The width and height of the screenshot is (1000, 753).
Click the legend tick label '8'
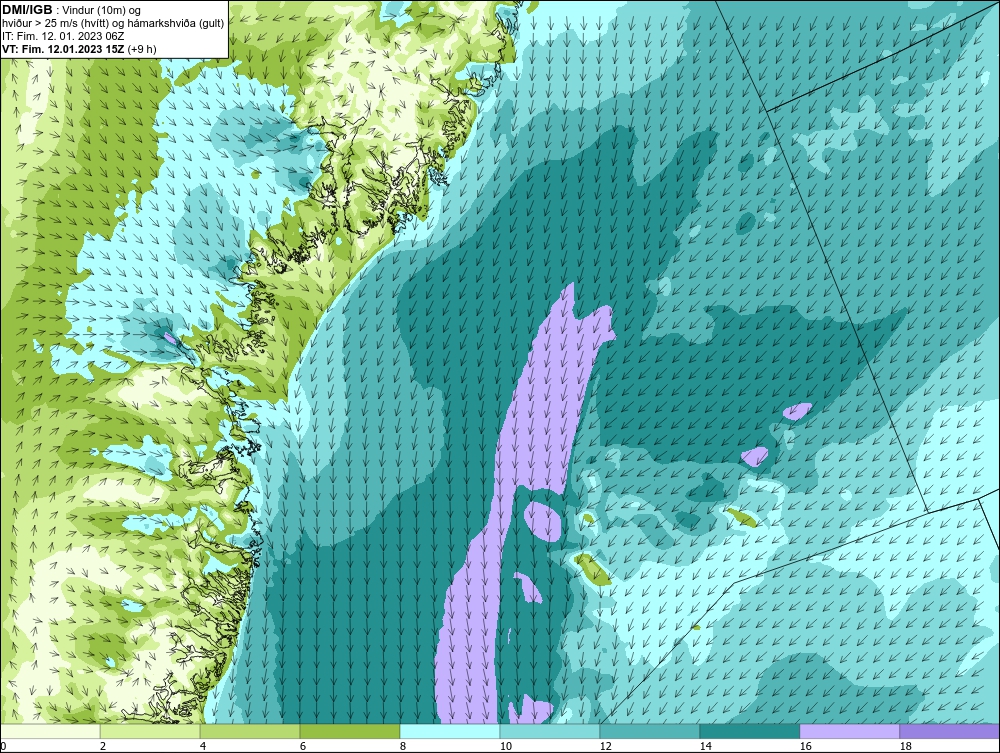403,746
